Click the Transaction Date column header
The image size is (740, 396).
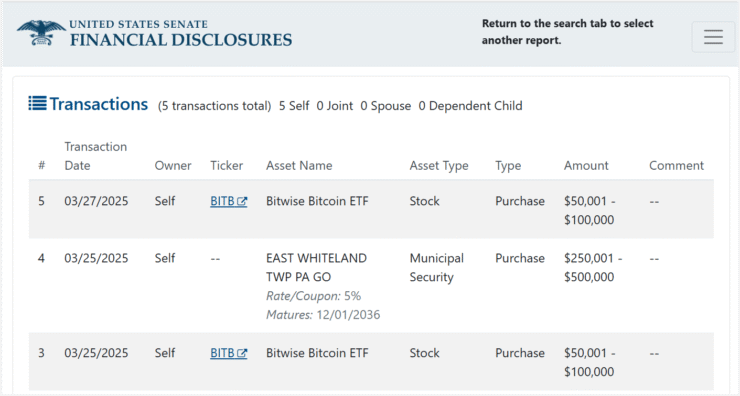coord(95,156)
